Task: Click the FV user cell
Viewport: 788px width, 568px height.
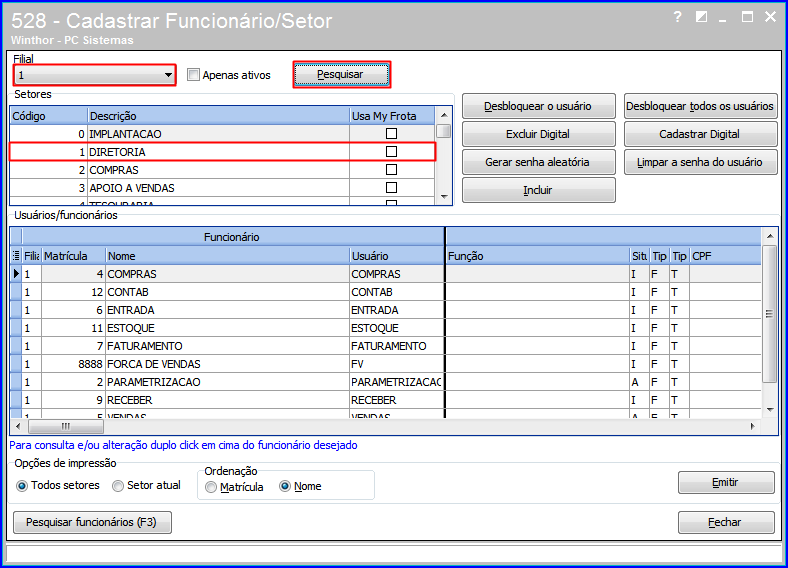Action: pyautogui.click(x=397, y=364)
